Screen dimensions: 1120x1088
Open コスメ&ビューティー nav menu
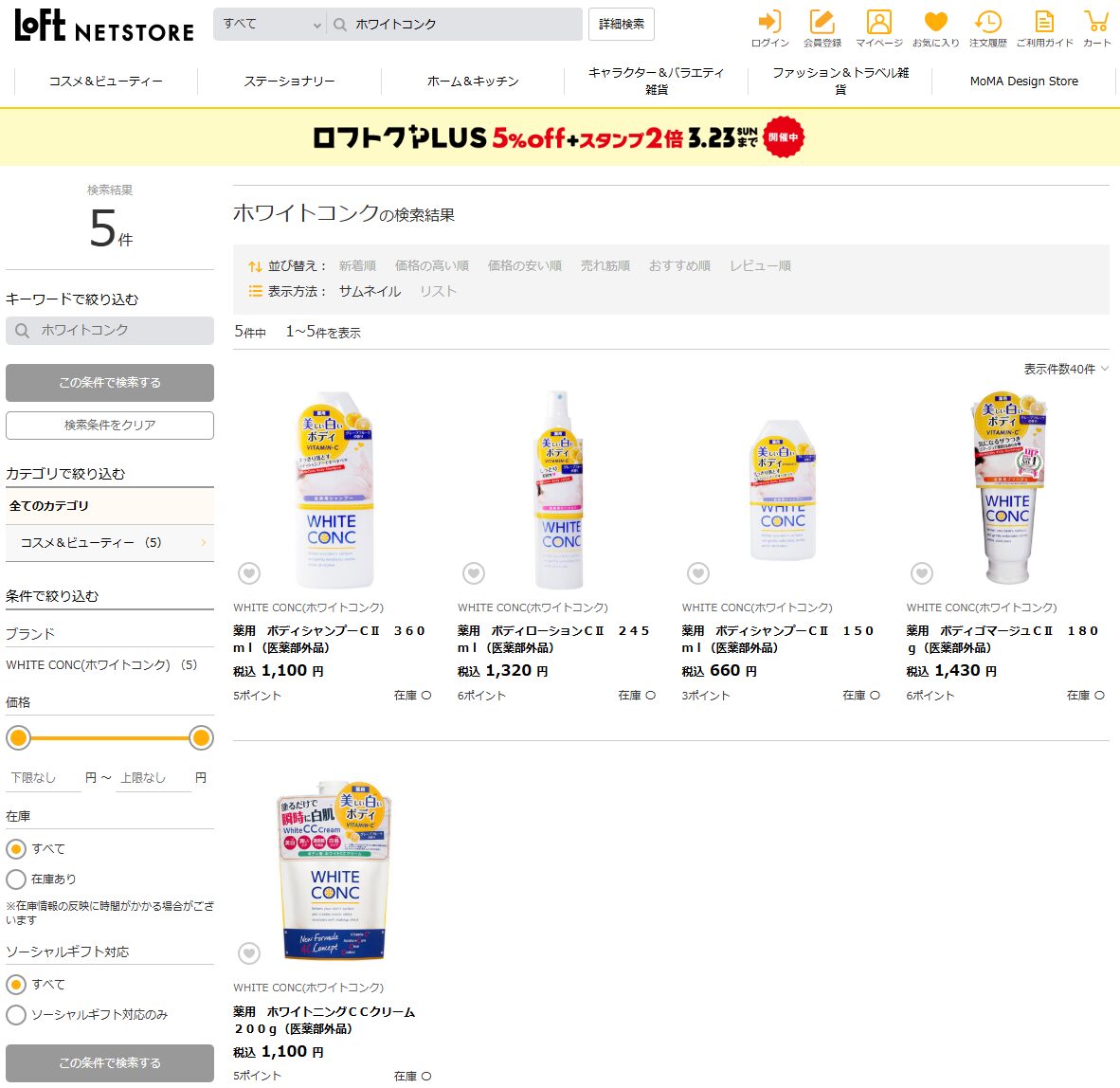(106, 82)
